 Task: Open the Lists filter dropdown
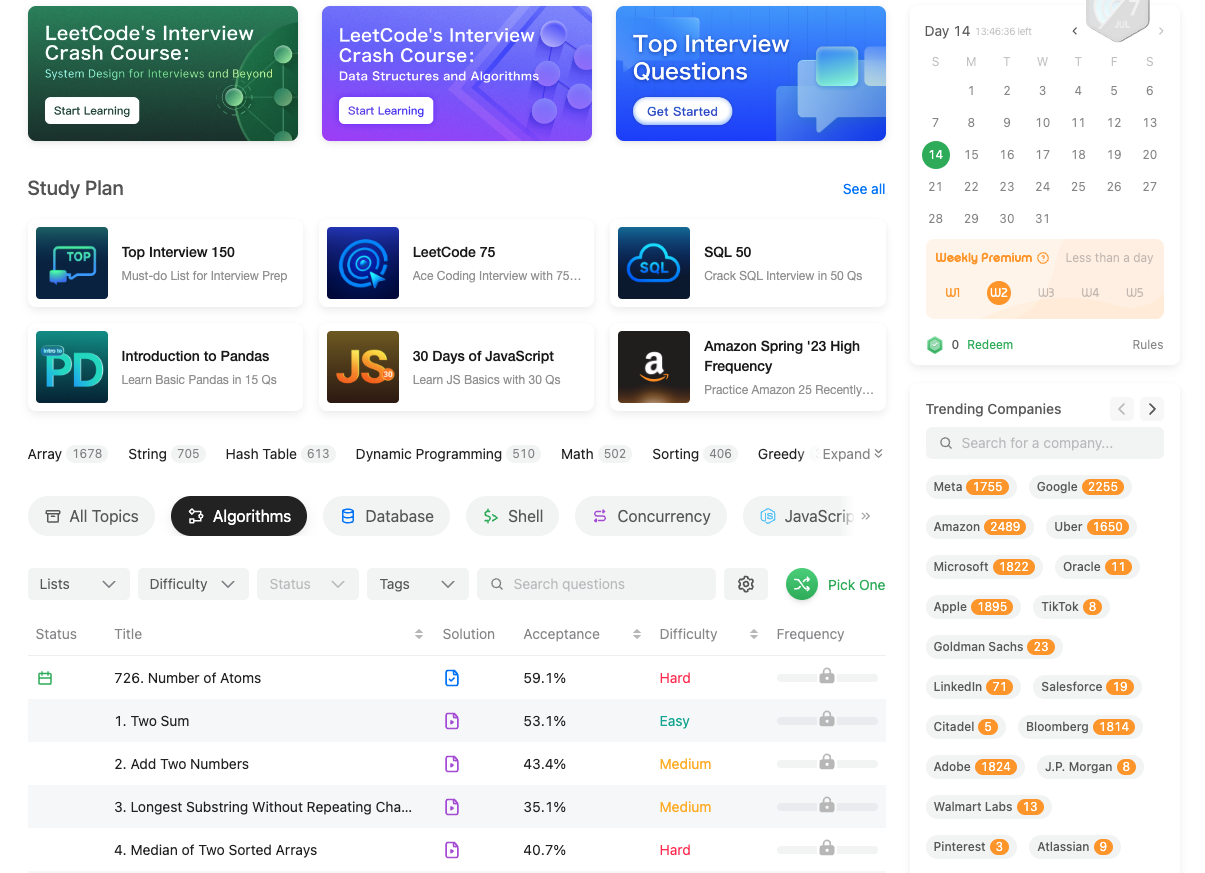79,584
